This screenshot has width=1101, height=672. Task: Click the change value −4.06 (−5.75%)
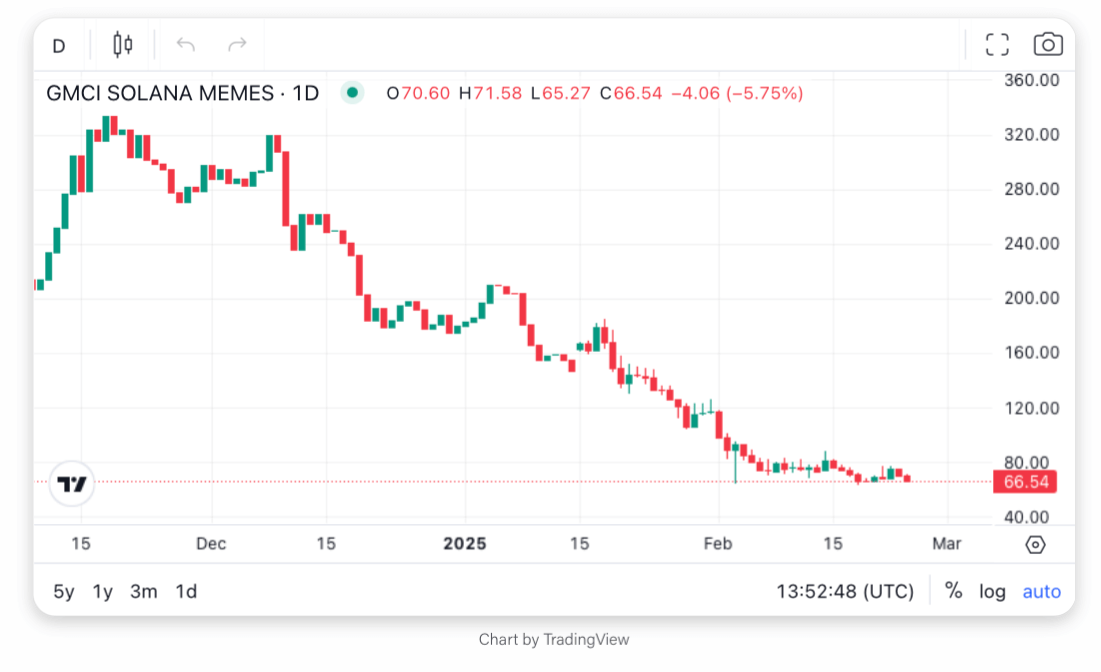(737, 93)
